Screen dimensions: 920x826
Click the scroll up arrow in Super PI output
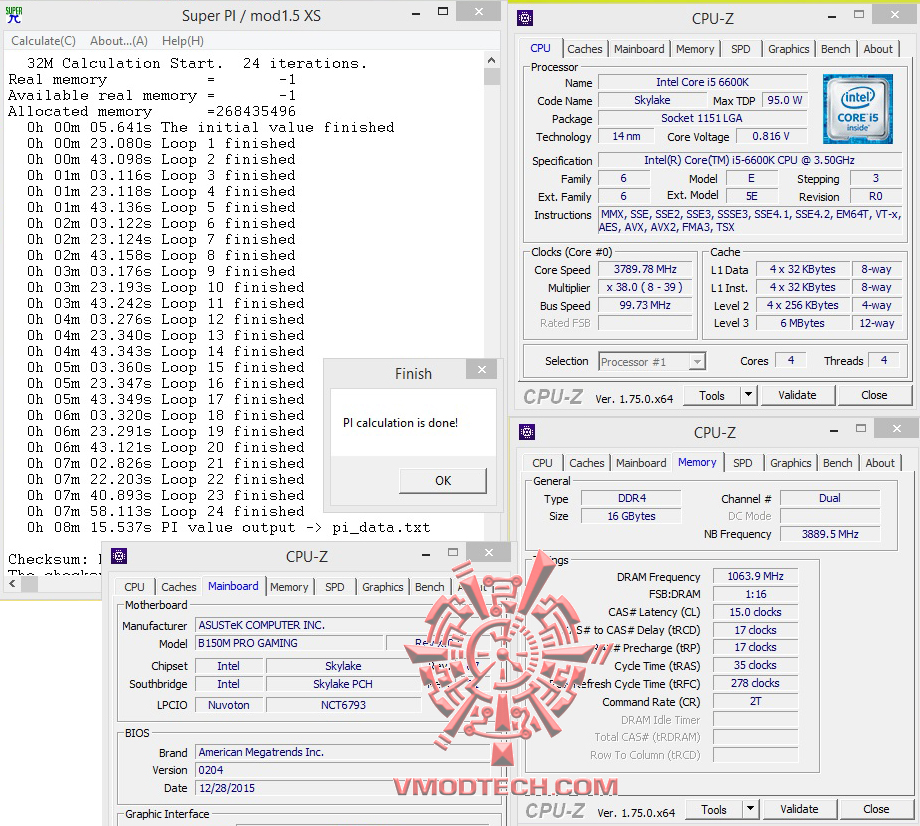pyautogui.click(x=491, y=60)
